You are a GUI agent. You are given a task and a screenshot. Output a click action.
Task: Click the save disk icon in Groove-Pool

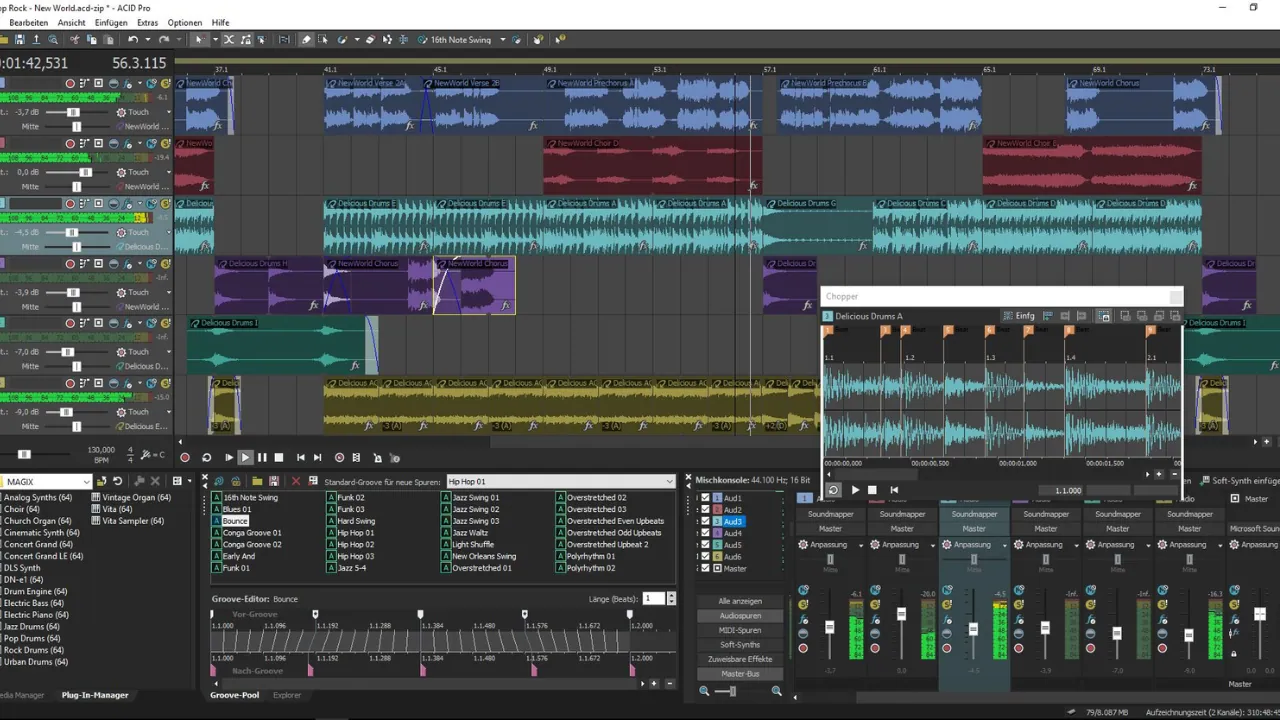click(273, 482)
